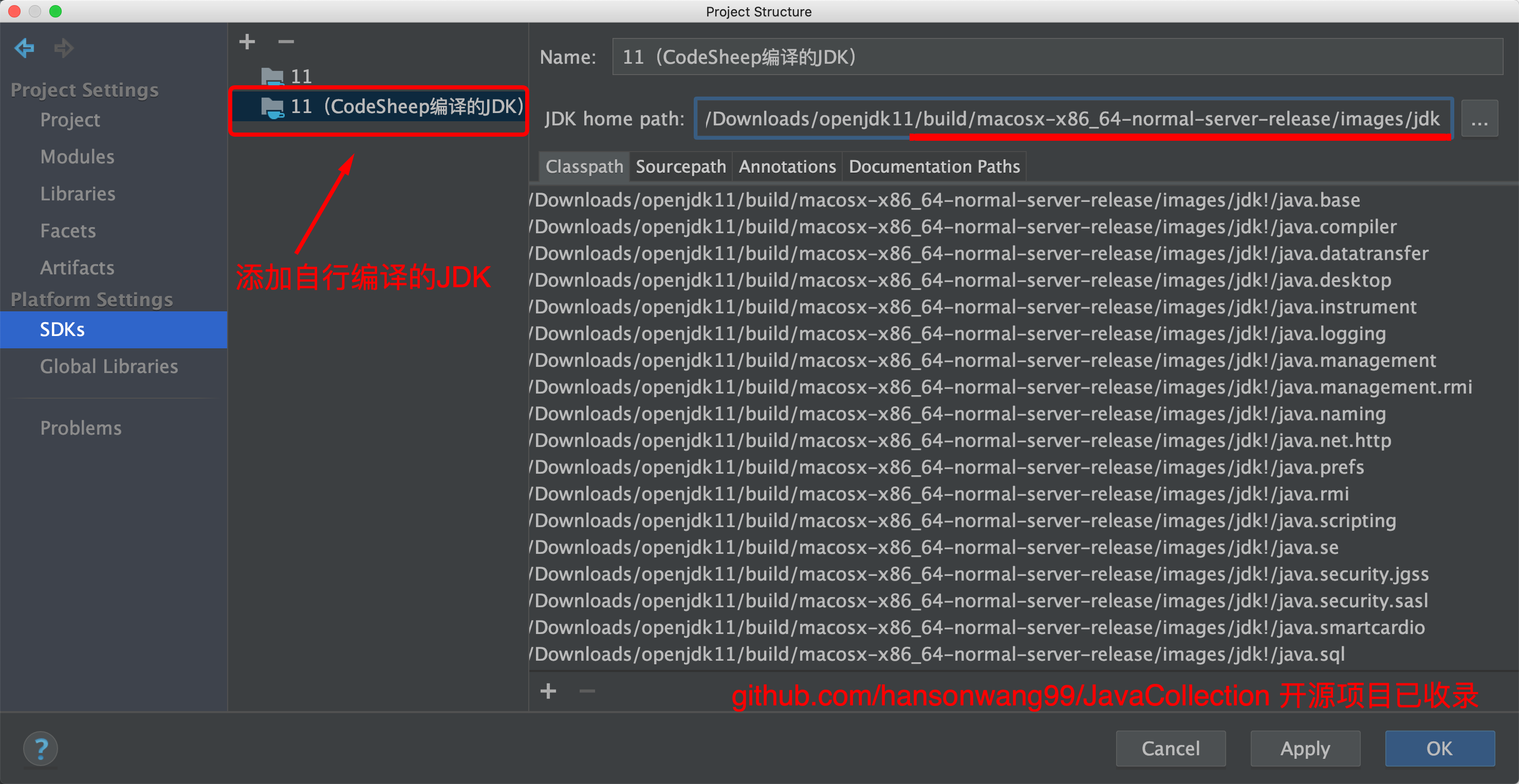The width and height of the screenshot is (1519, 784).
Task: Switch to the Sourcepath tab
Action: point(680,167)
